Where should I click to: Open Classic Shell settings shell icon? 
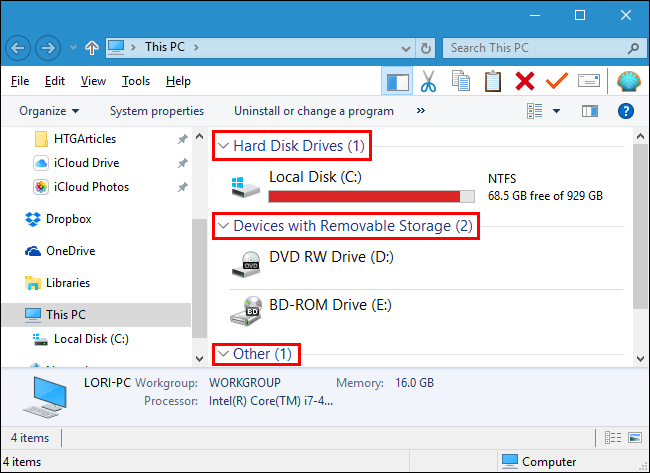tap(628, 81)
